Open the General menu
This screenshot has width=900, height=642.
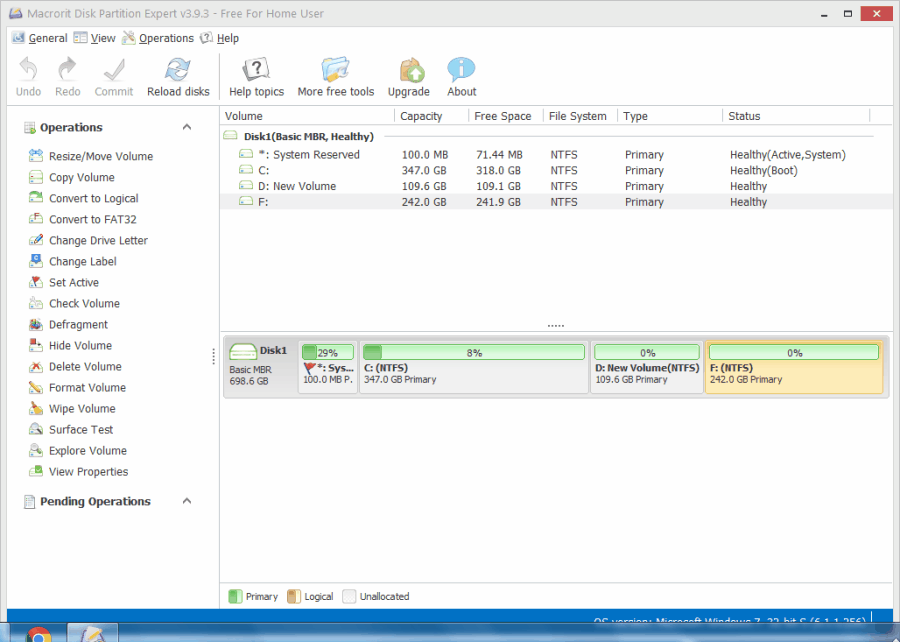pyautogui.click(x=40, y=38)
